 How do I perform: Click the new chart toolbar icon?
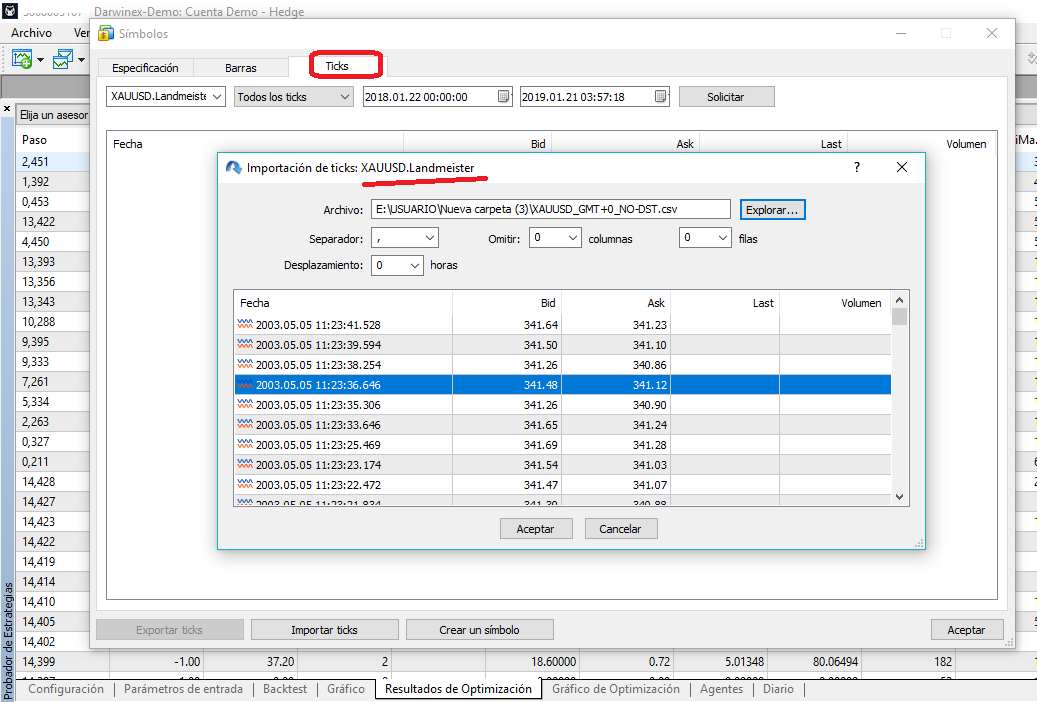coord(23,60)
